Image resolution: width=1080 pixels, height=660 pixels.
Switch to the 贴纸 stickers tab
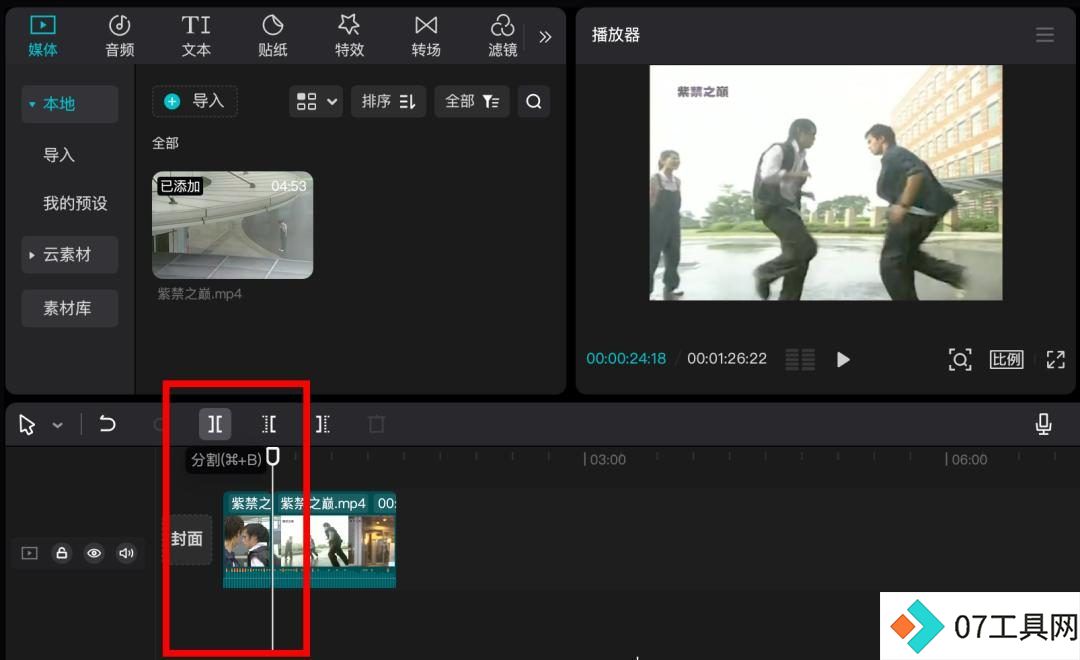coord(273,37)
